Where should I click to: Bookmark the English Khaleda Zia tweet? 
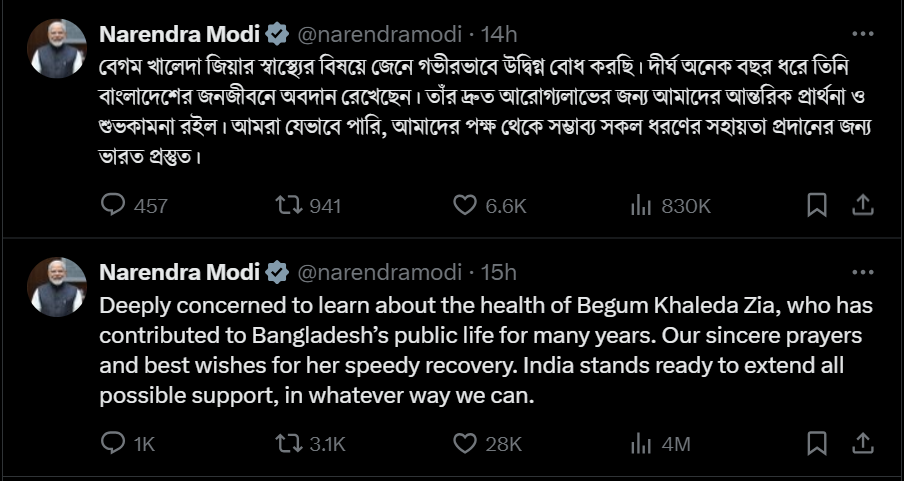(817, 444)
